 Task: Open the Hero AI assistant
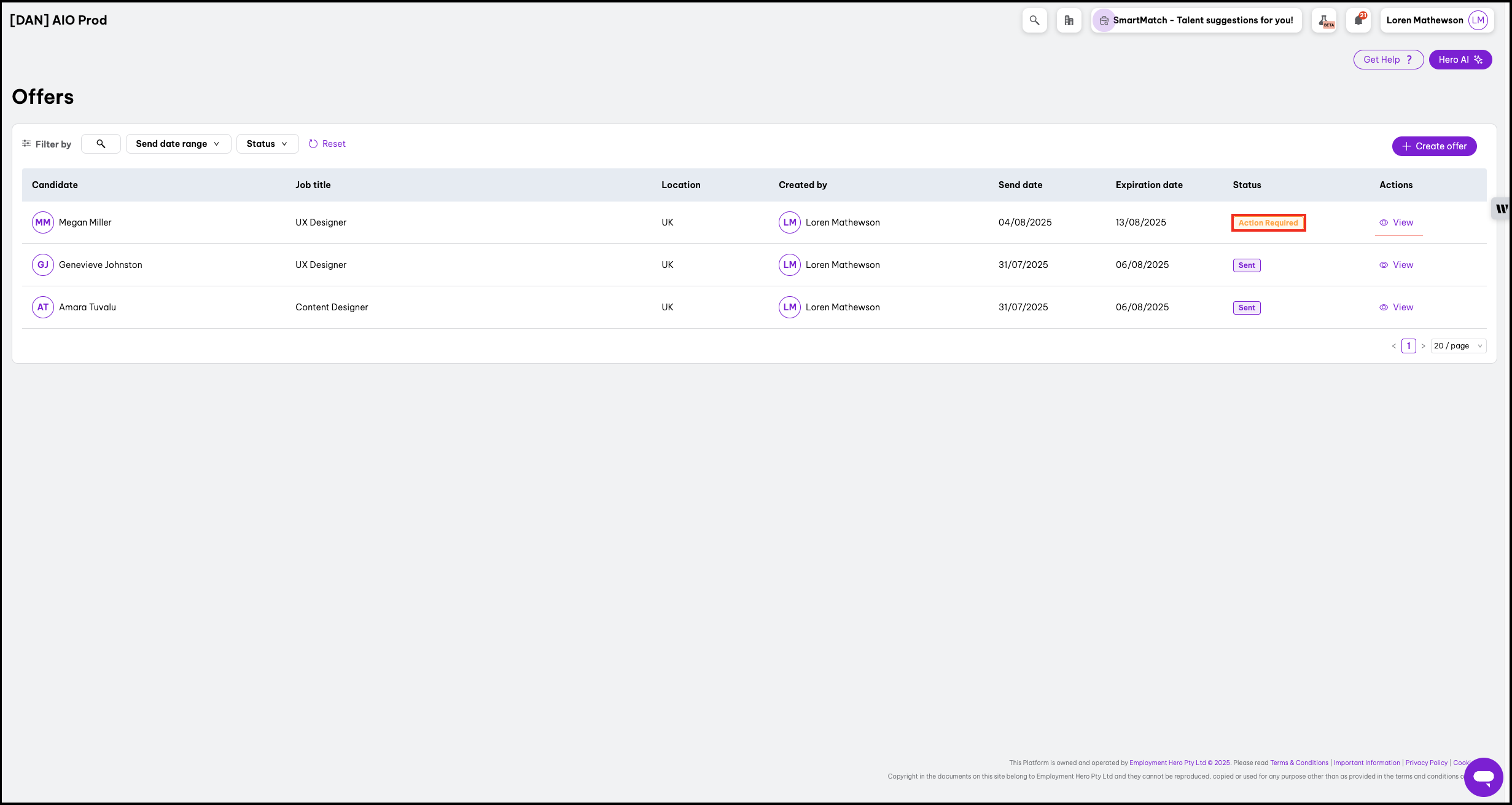pyautogui.click(x=1460, y=60)
